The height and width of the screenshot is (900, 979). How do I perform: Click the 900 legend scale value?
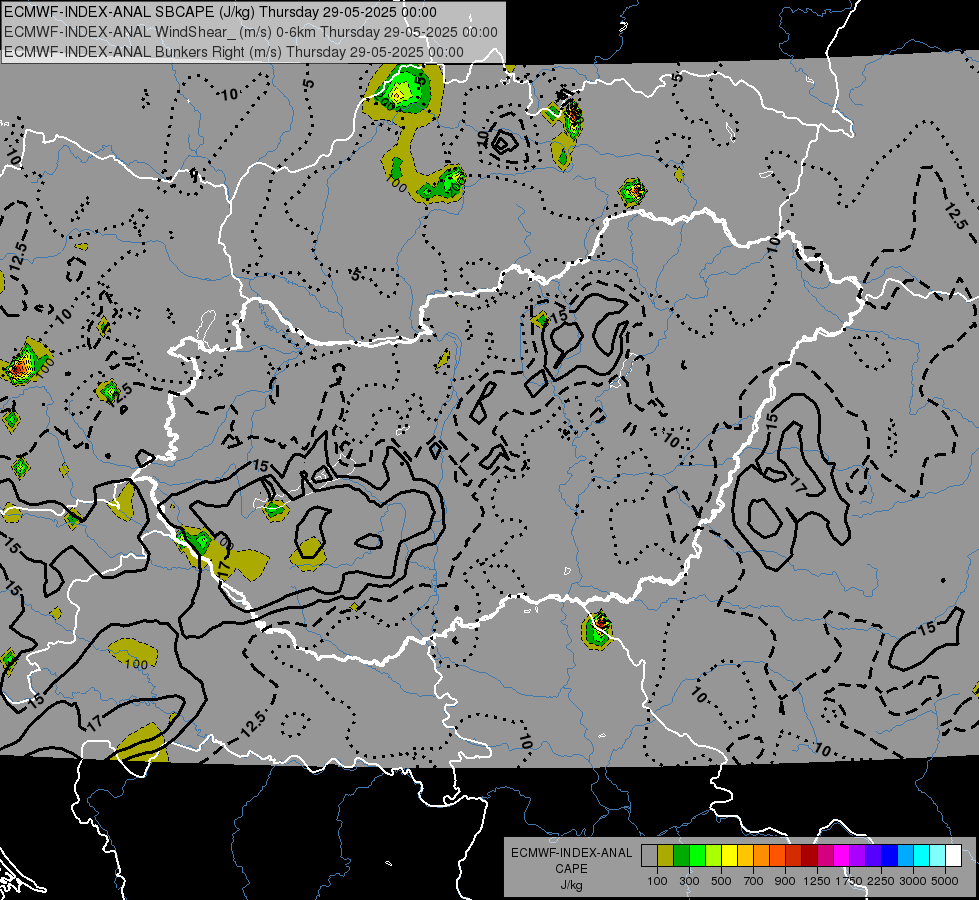pyautogui.click(x=785, y=881)
